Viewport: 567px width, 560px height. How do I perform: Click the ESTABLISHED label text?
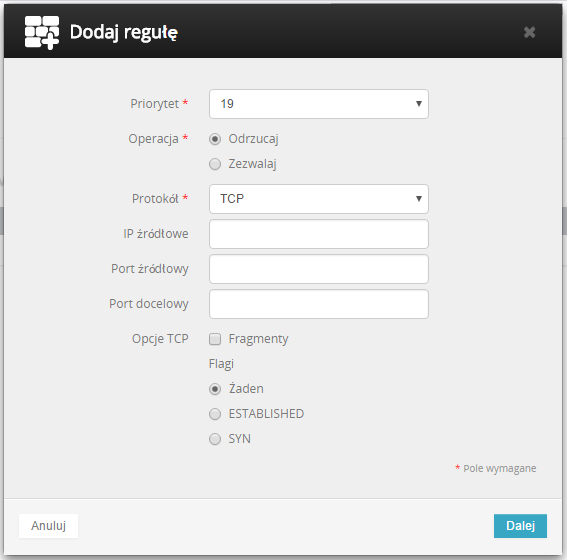[x=266, y=414]
